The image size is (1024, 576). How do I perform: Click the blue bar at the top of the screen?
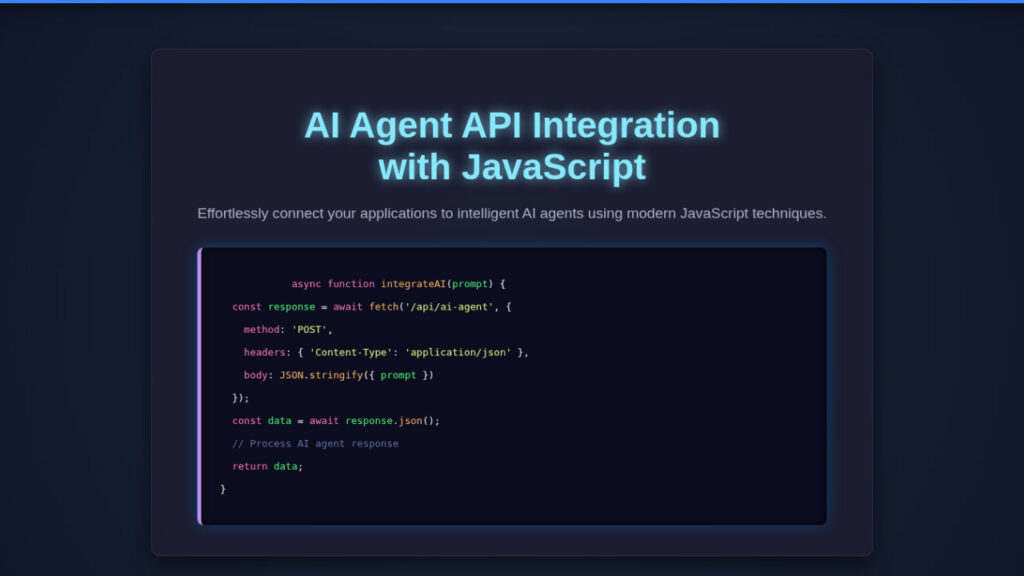point(512,2)
